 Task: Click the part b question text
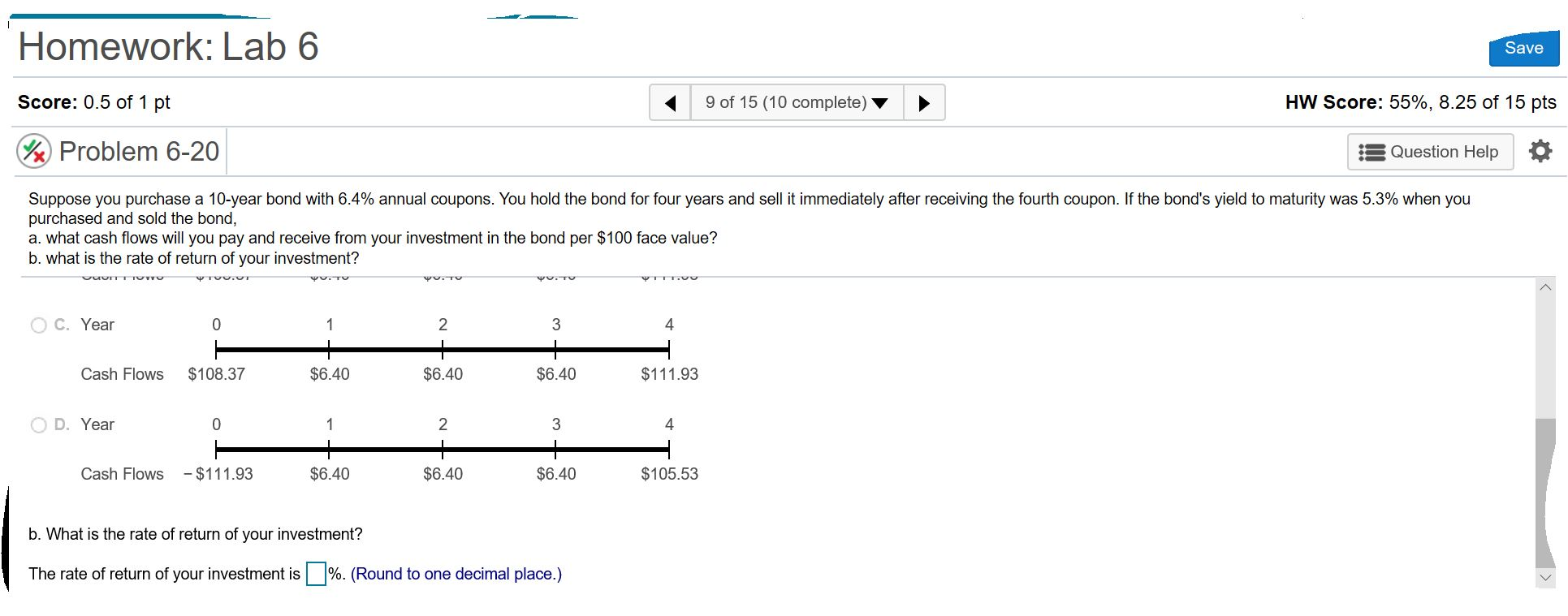click(196, 534)
